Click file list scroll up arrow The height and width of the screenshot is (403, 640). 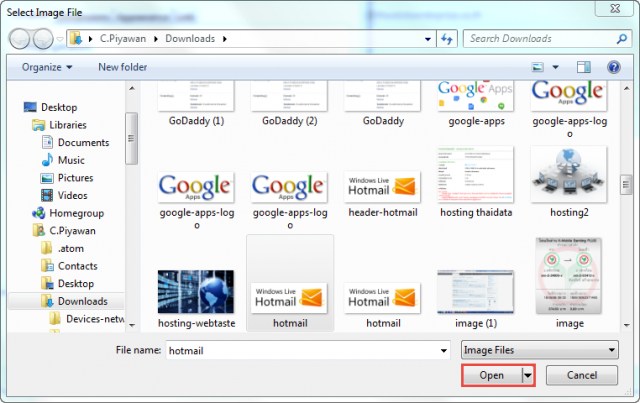pyautogui.click(x=627, y=88)
